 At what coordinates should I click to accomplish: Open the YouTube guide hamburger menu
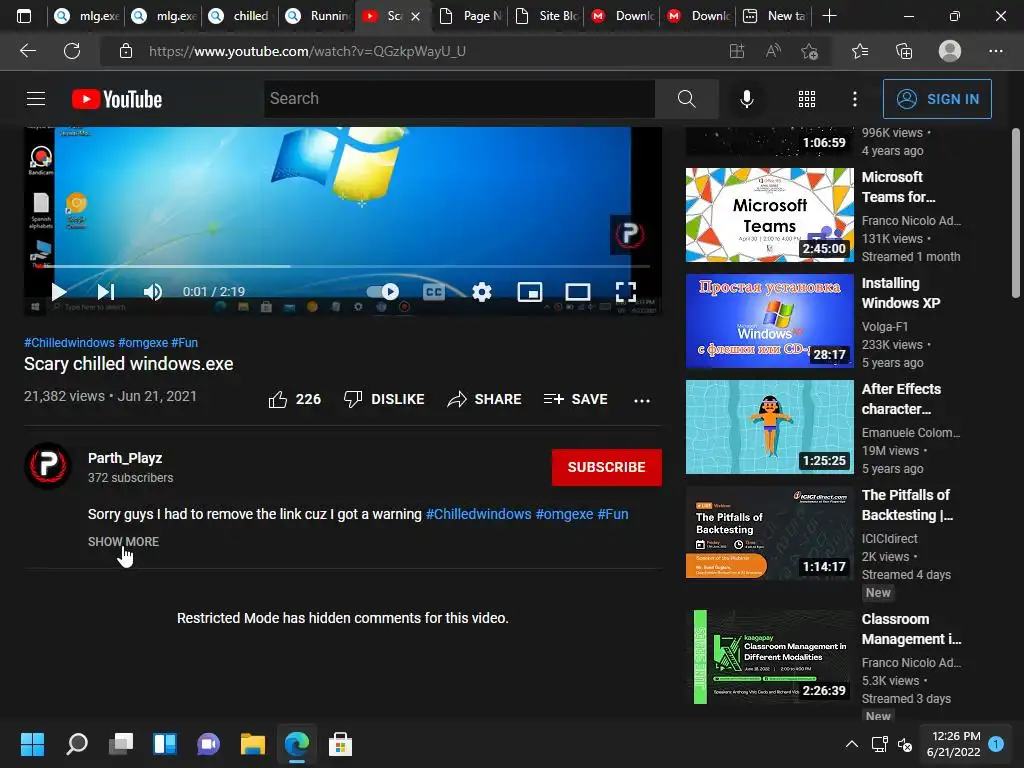(x=36, y=99)
